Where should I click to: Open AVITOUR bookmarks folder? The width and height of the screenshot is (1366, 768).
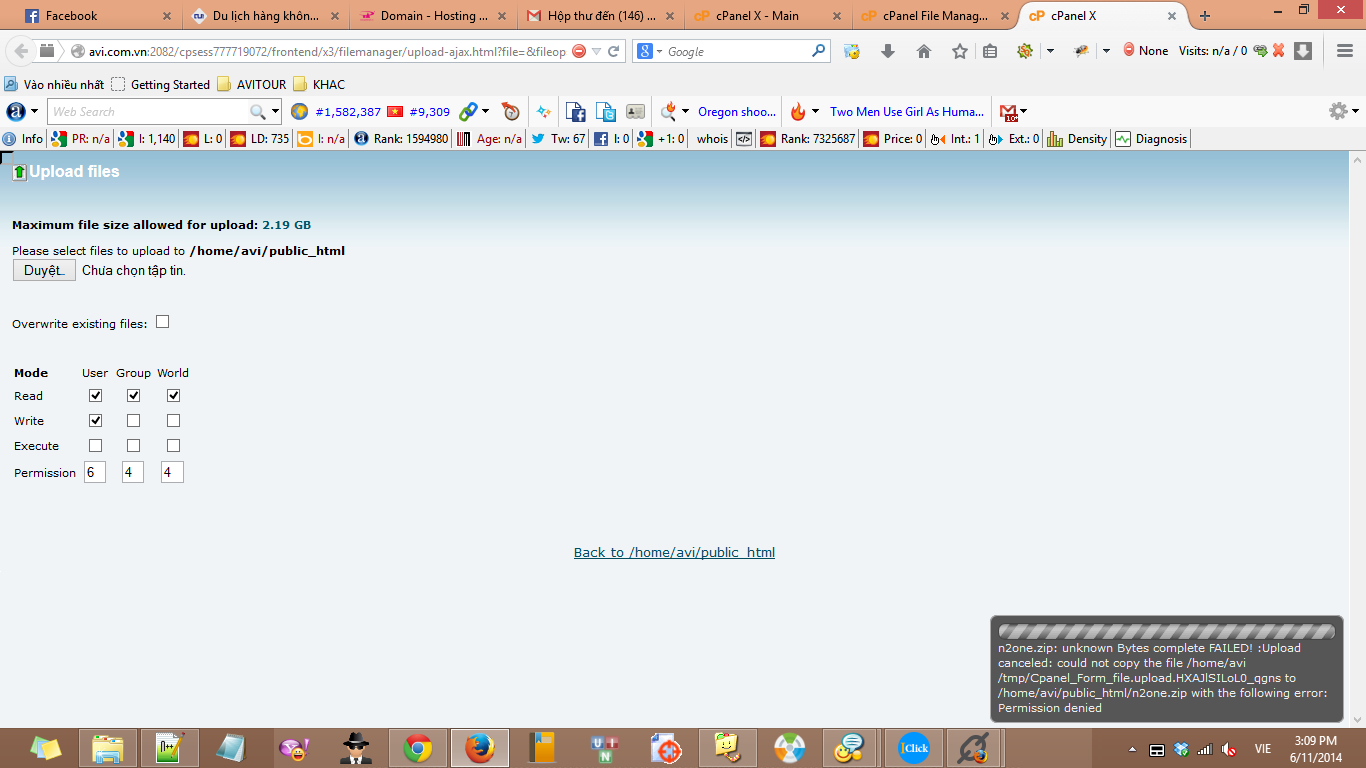[251, 84]
